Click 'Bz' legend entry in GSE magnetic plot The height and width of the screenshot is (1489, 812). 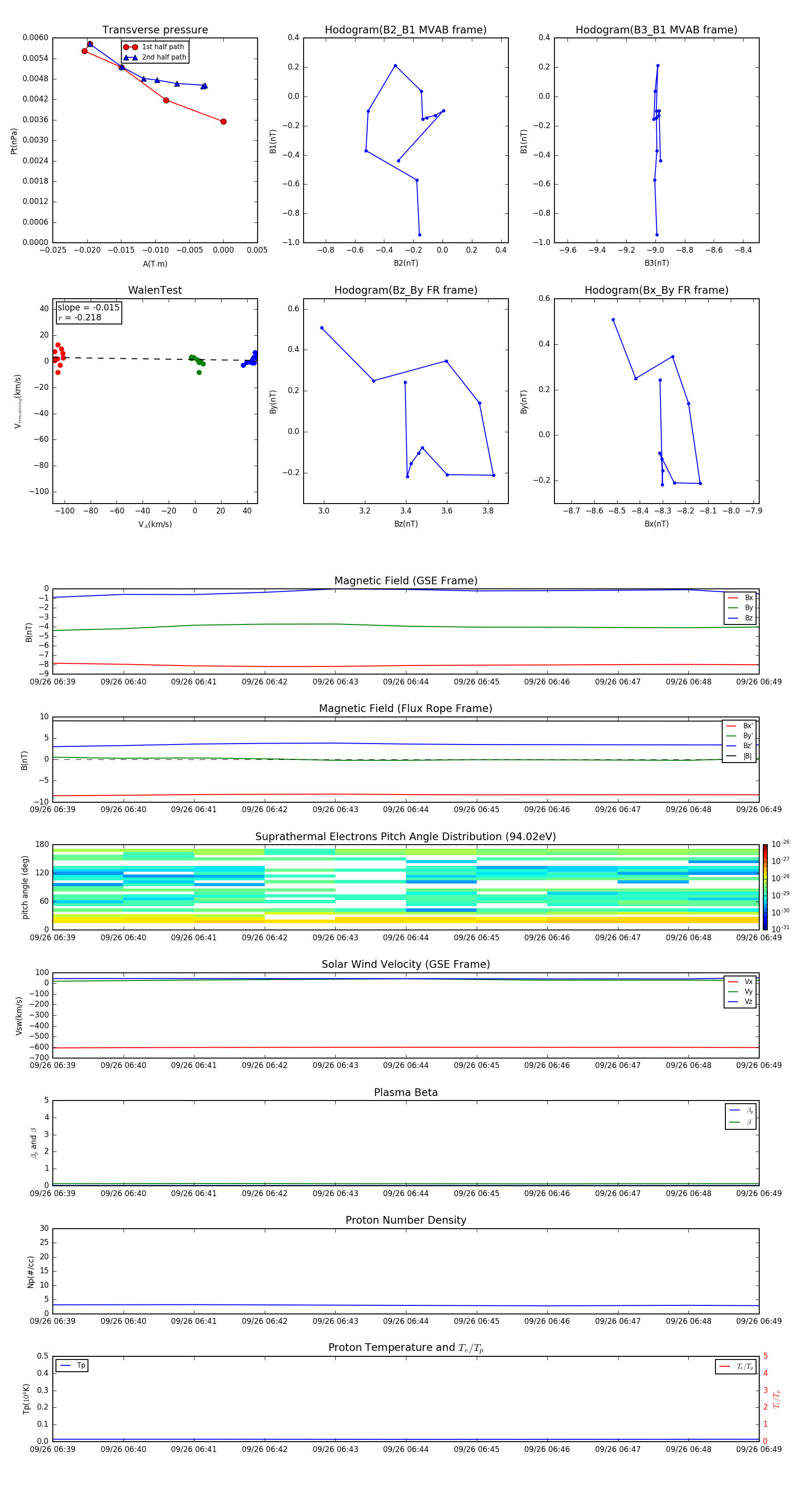[x=740, y=618]
